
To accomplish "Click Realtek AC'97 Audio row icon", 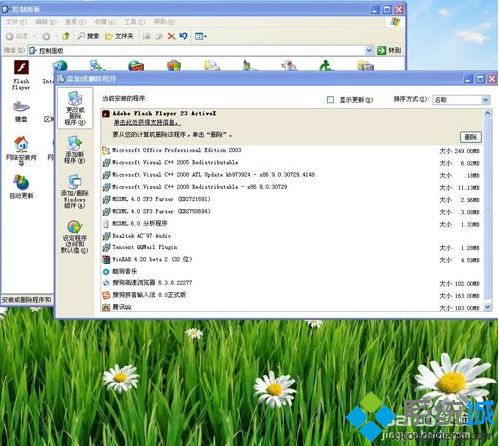I will pyautogui.click(x=106, y=236).
